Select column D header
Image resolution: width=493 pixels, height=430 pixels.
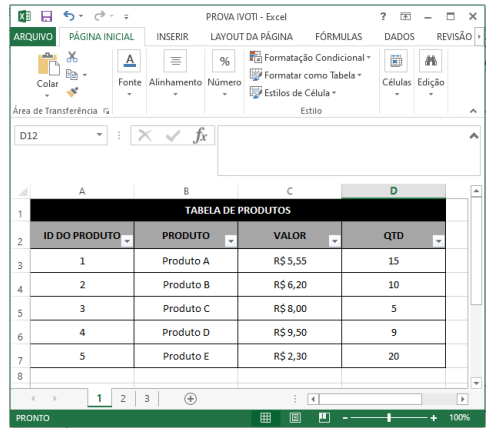(x=393, y=191)
